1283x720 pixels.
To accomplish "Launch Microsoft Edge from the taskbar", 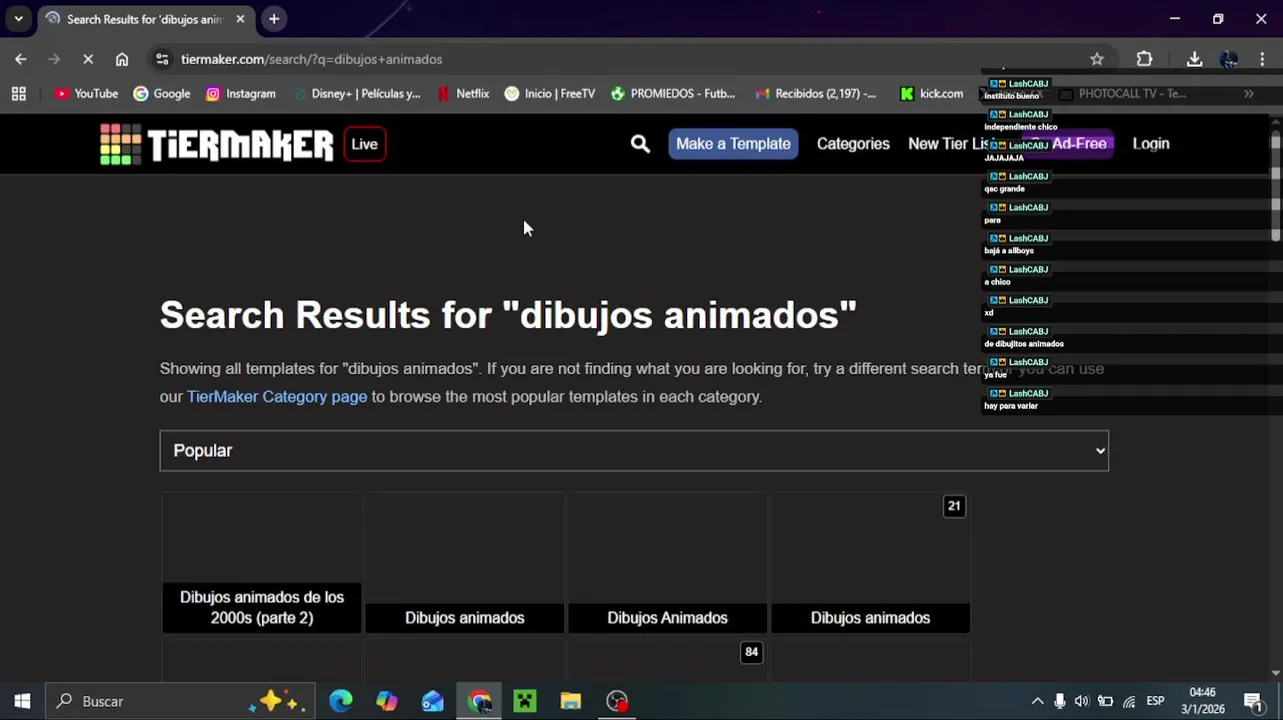I will (x=341, y=701).
